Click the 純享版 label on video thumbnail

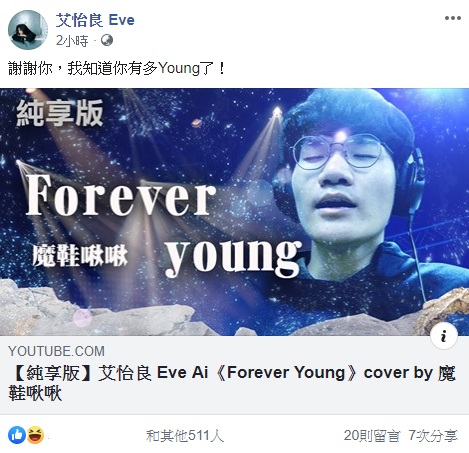[60, 113]
